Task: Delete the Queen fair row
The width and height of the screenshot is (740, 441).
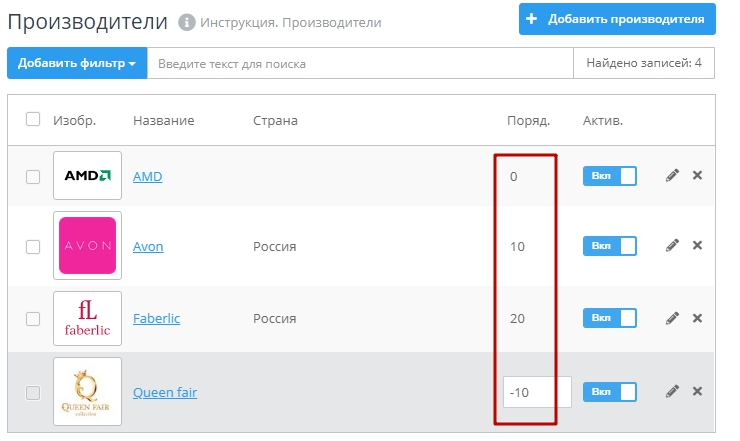Action: tap(697, 392)
